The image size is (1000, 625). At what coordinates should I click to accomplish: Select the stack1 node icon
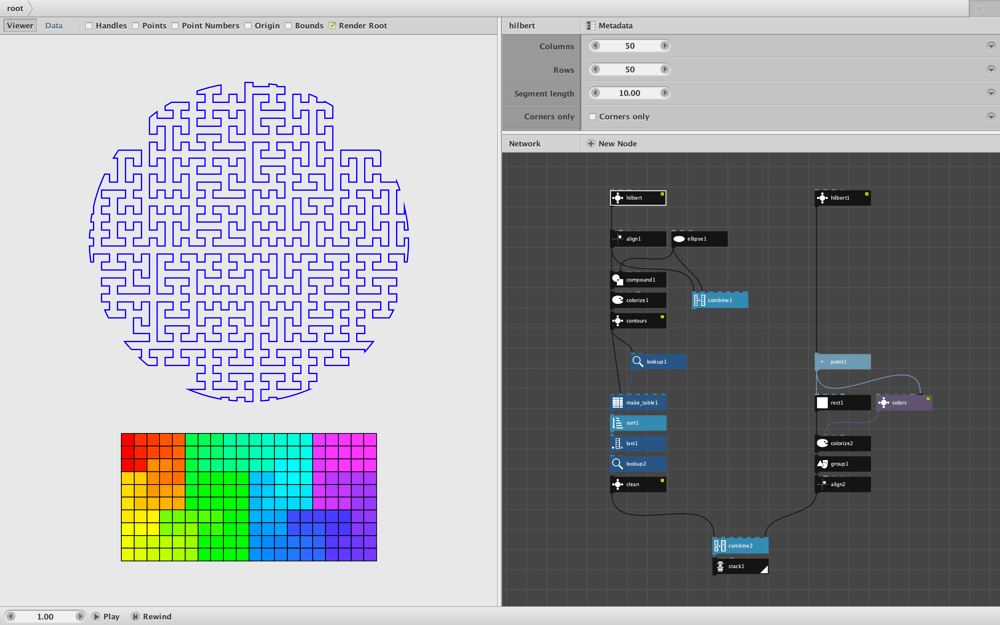pos(720,566)
